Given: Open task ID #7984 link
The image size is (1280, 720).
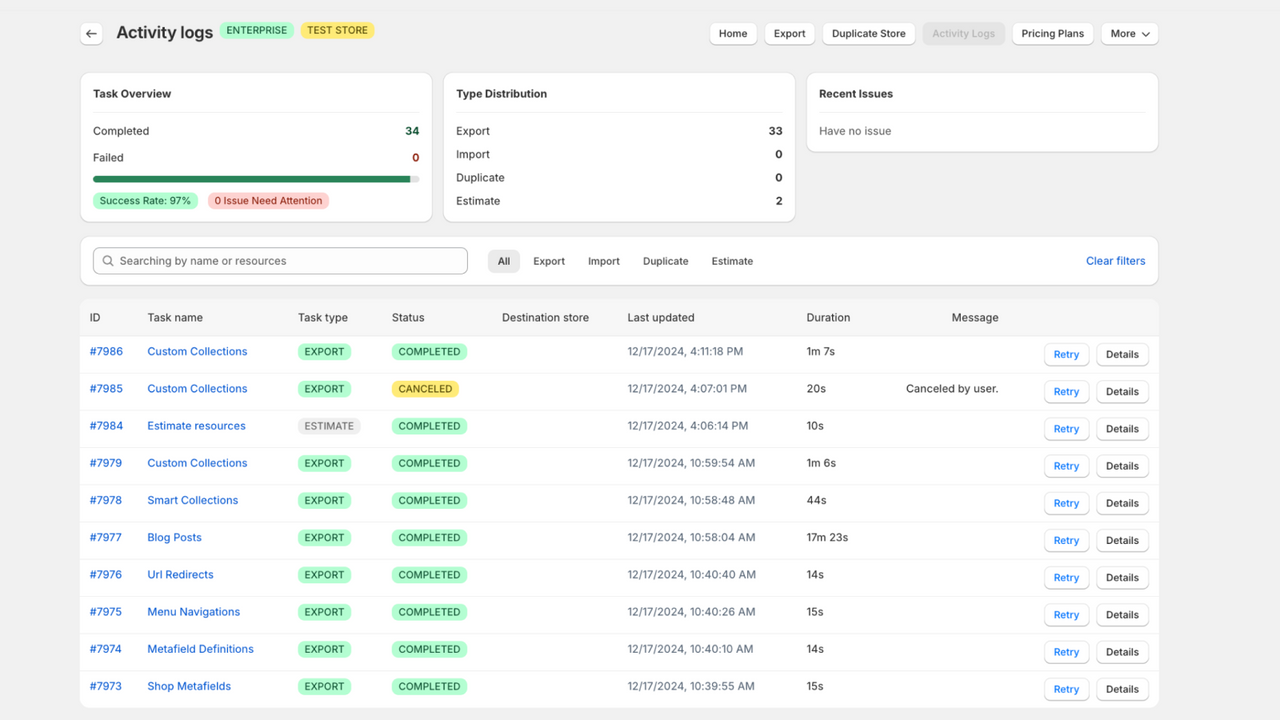Looking at the screenshot, I should (106, 425).
